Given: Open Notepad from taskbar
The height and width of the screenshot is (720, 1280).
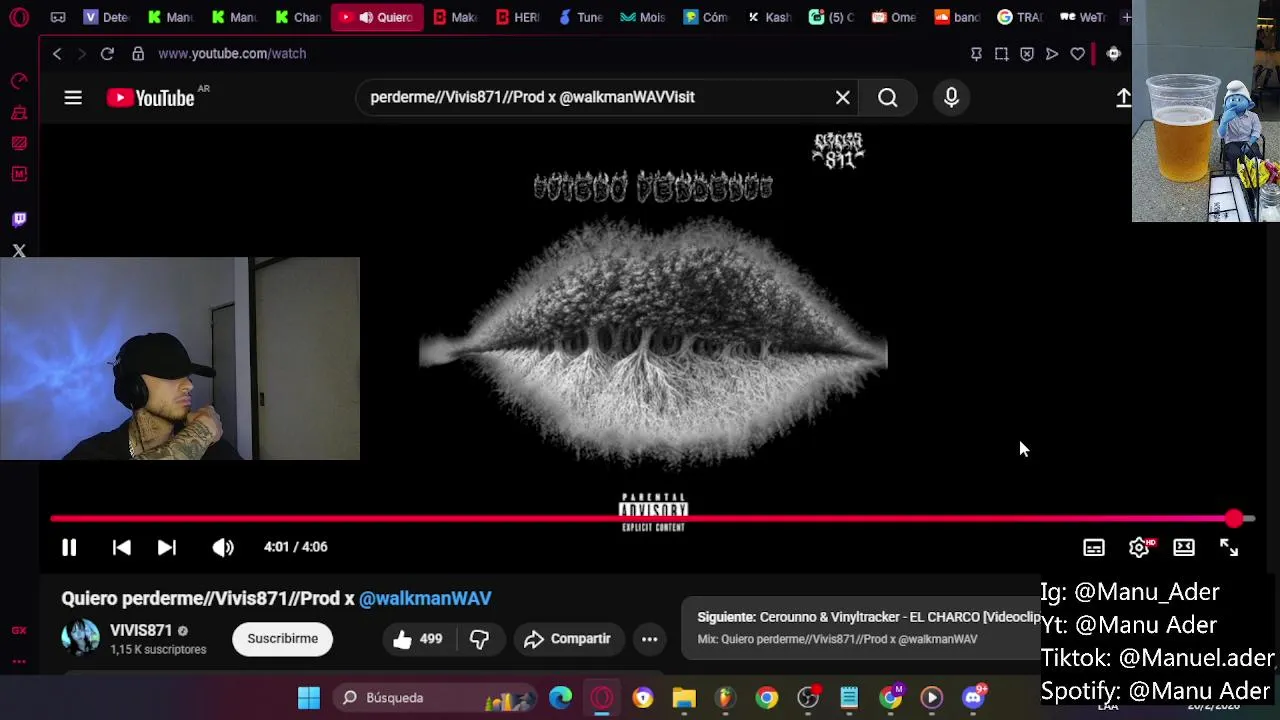Looking at the screenshot, I should (849, 698).
